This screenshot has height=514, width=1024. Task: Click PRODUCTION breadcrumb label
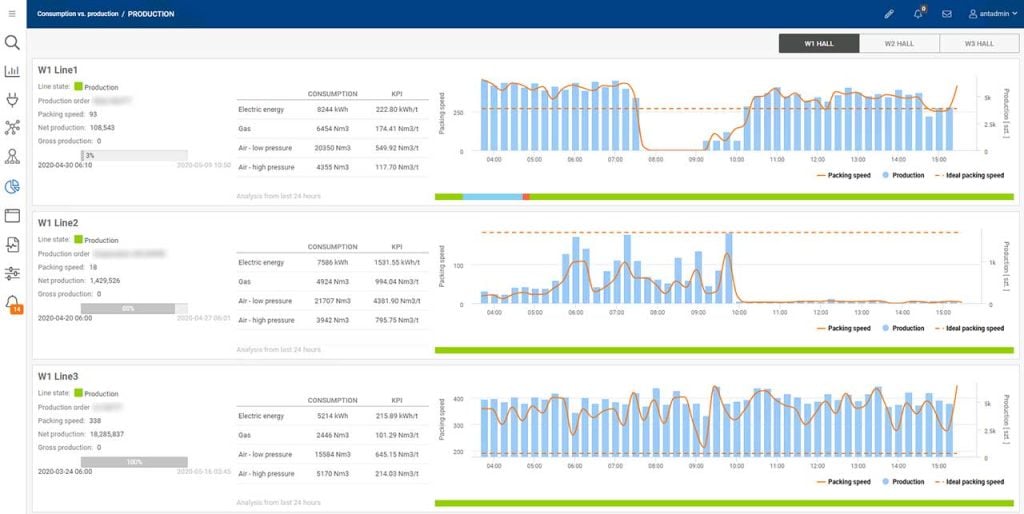pyautogui.click(x=151, y=14)
